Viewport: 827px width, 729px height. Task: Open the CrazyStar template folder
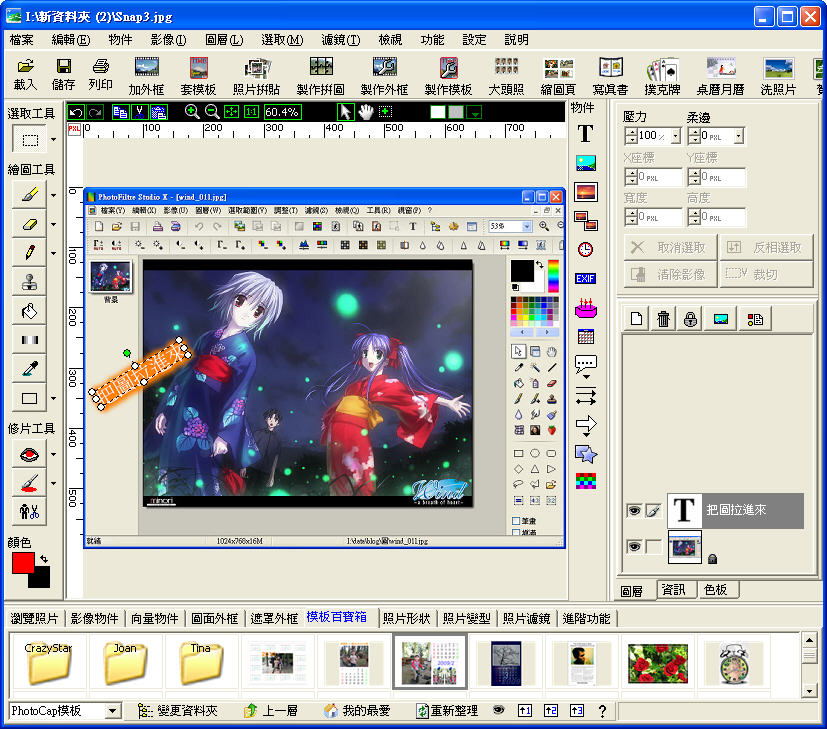(x=48, y=662)
